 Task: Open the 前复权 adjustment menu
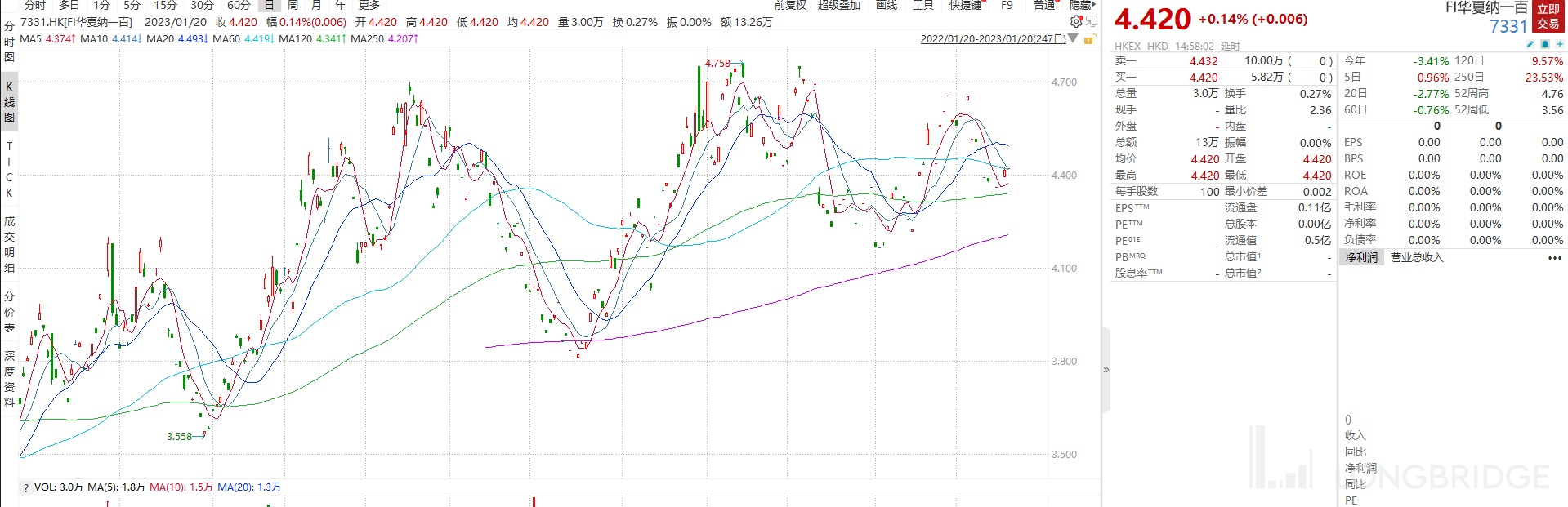(790, 5)
